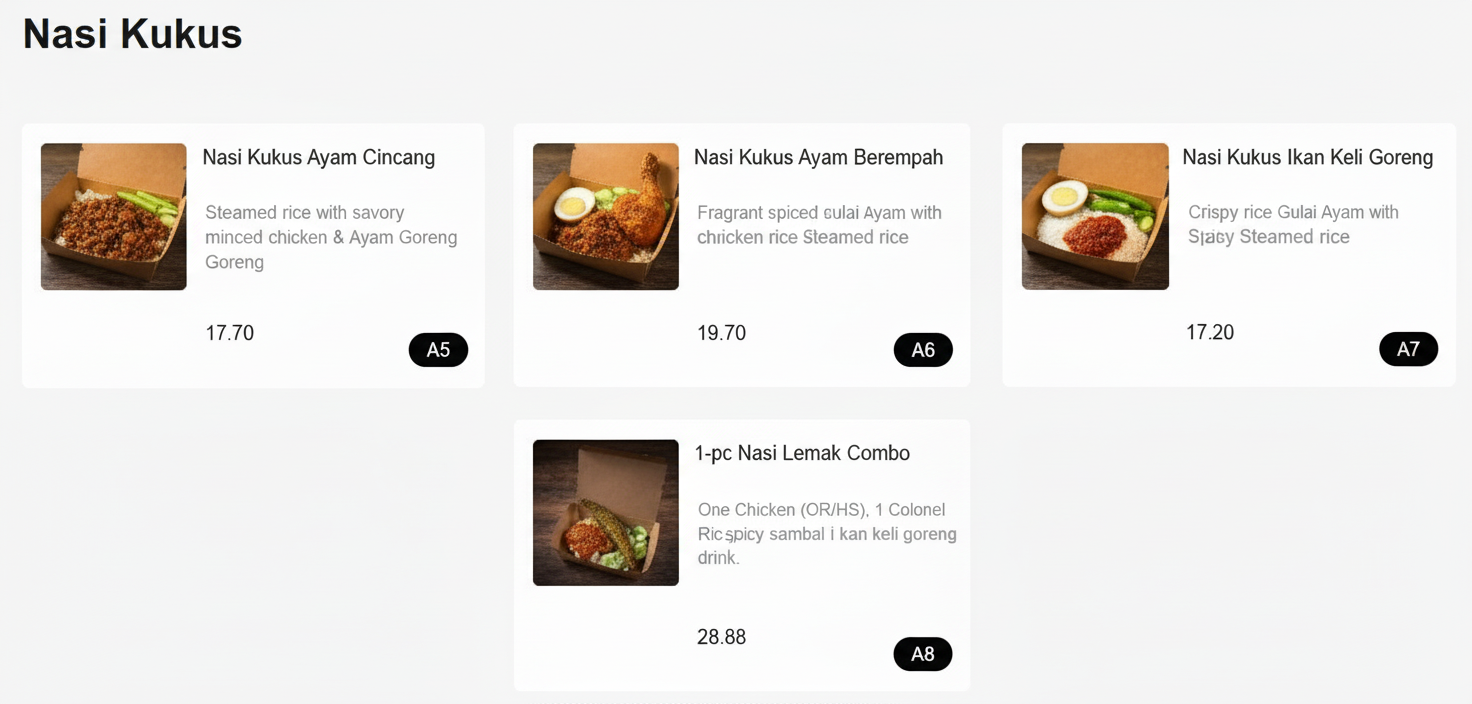Select the Nasi Kukus Ayam Berempah title
The height and width of the screenshot is (704, 1472).
click(818, 157)
